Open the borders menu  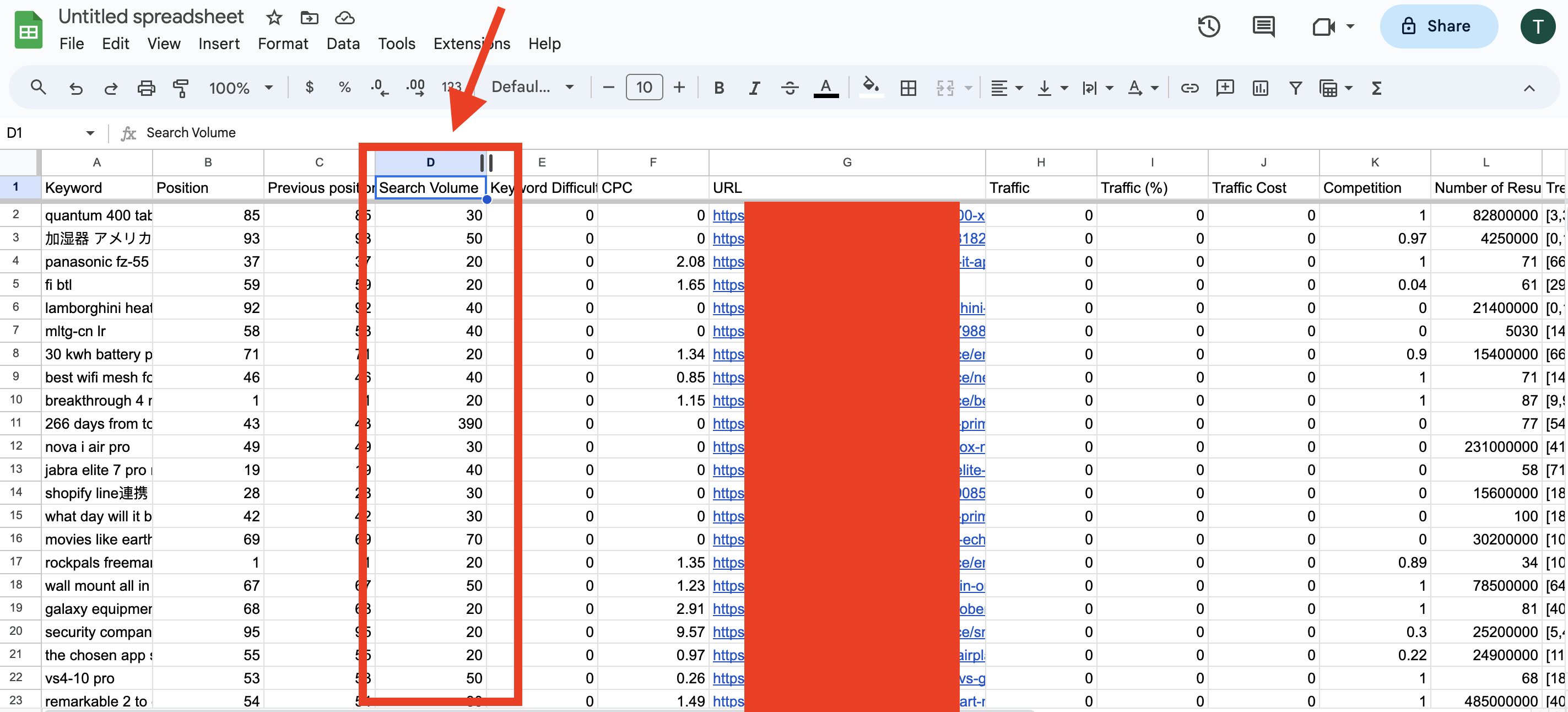point(908,88)
